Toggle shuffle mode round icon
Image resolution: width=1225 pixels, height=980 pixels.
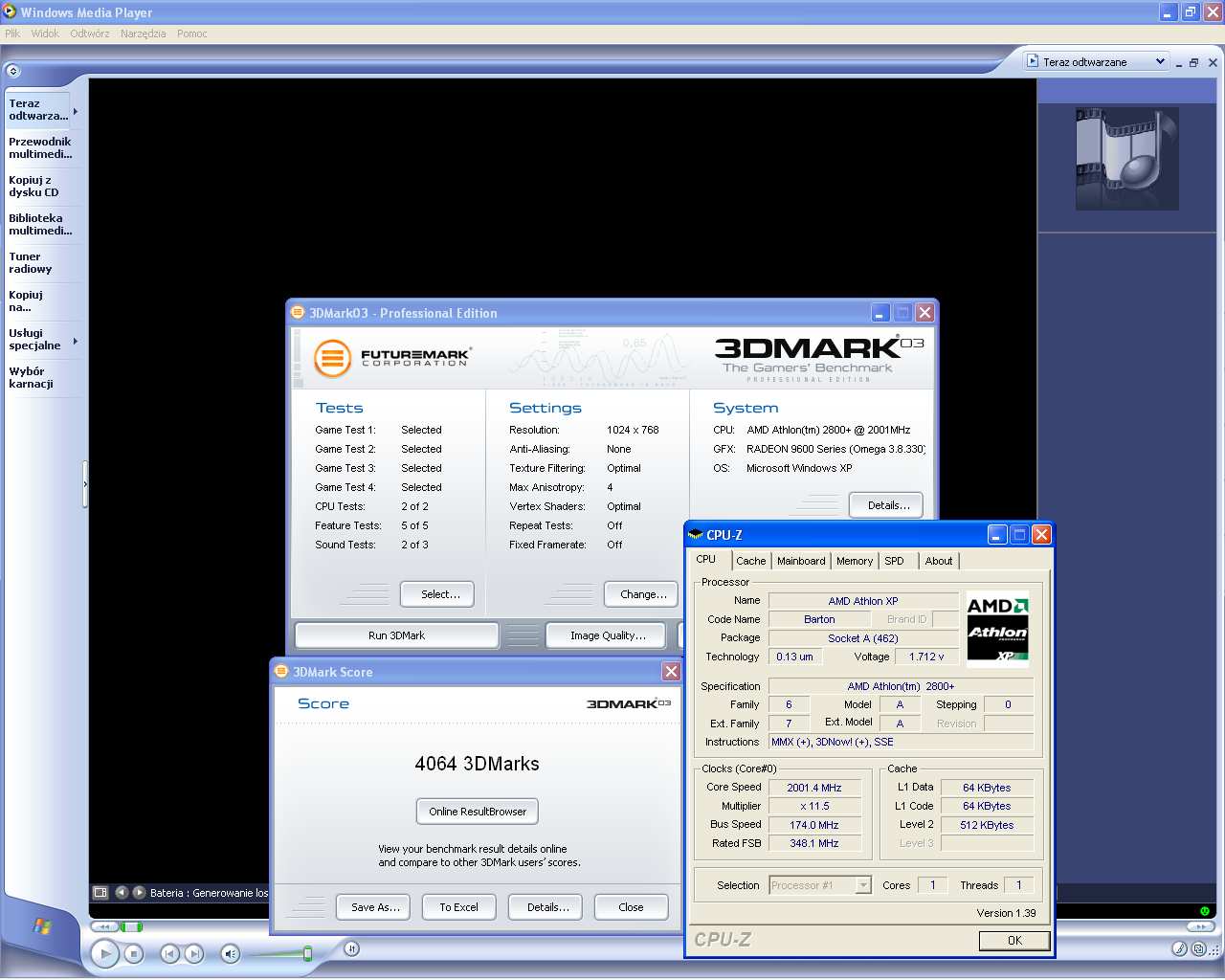(351, 948)
